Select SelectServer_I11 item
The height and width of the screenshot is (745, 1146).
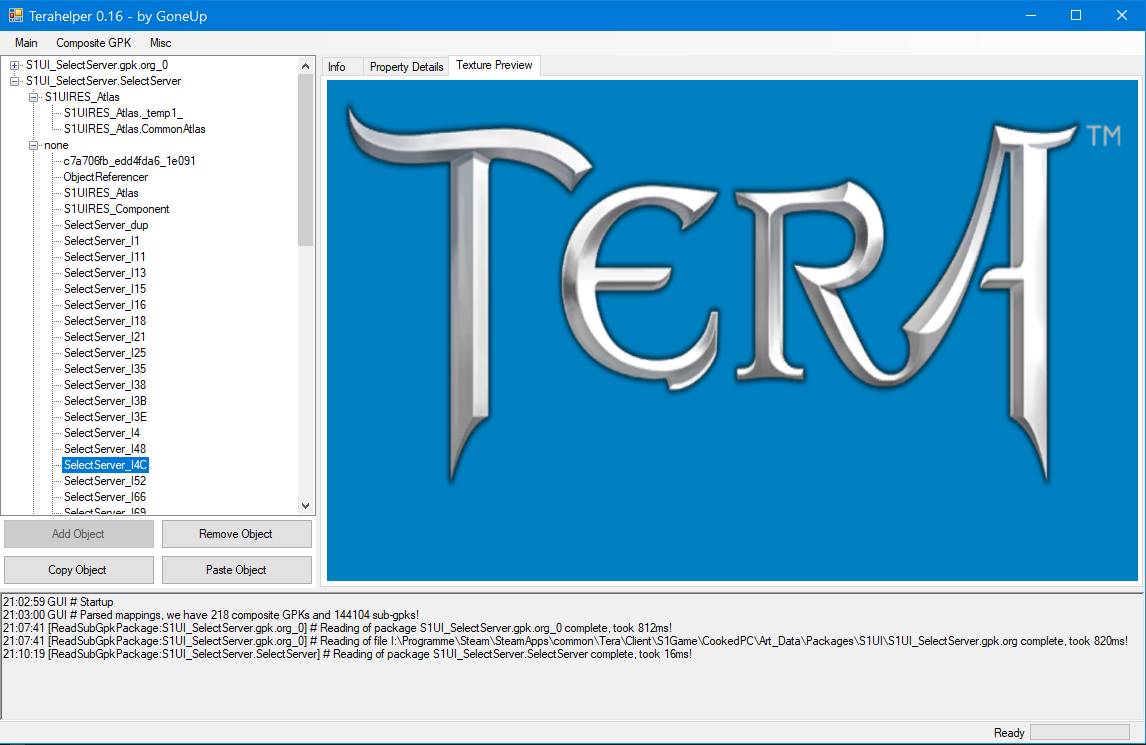(x=105, y=257)
